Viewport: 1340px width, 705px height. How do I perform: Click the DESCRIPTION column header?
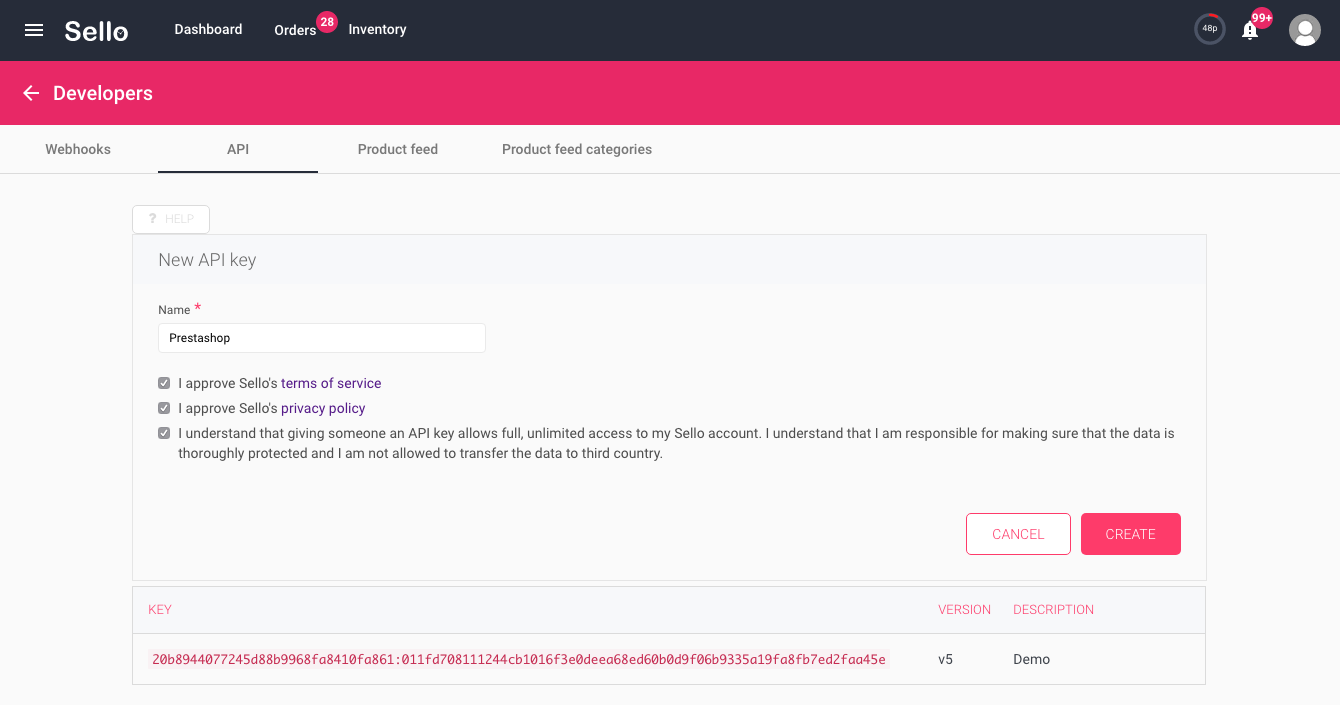(x=1054, y=609)
